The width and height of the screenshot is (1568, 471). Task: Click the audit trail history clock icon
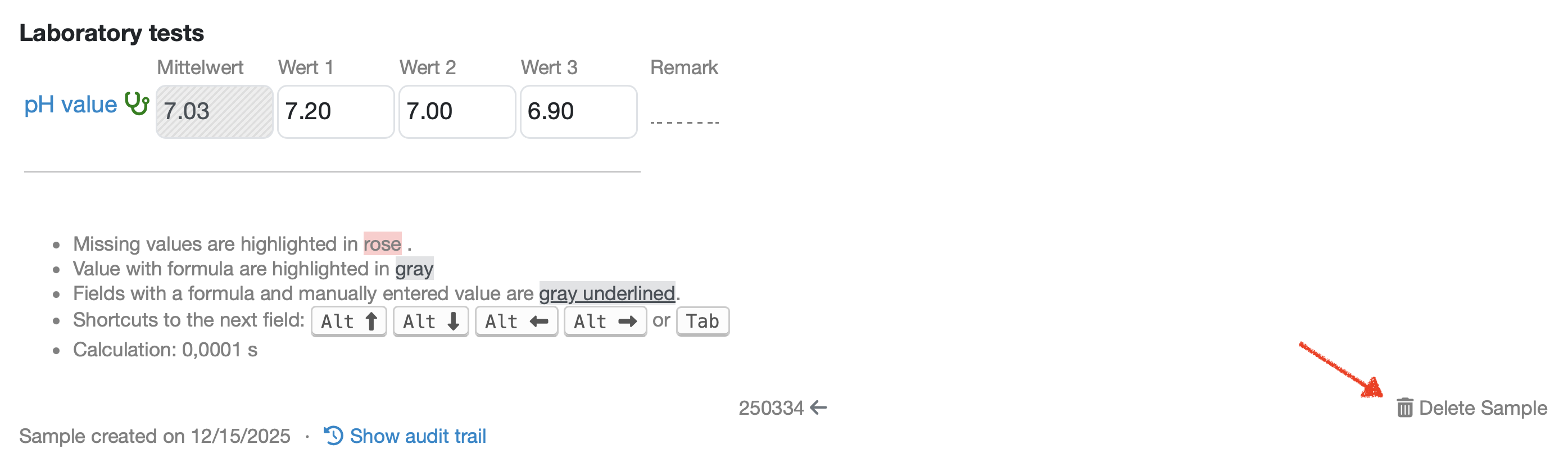pyautogui.click(x=334, y=436)
